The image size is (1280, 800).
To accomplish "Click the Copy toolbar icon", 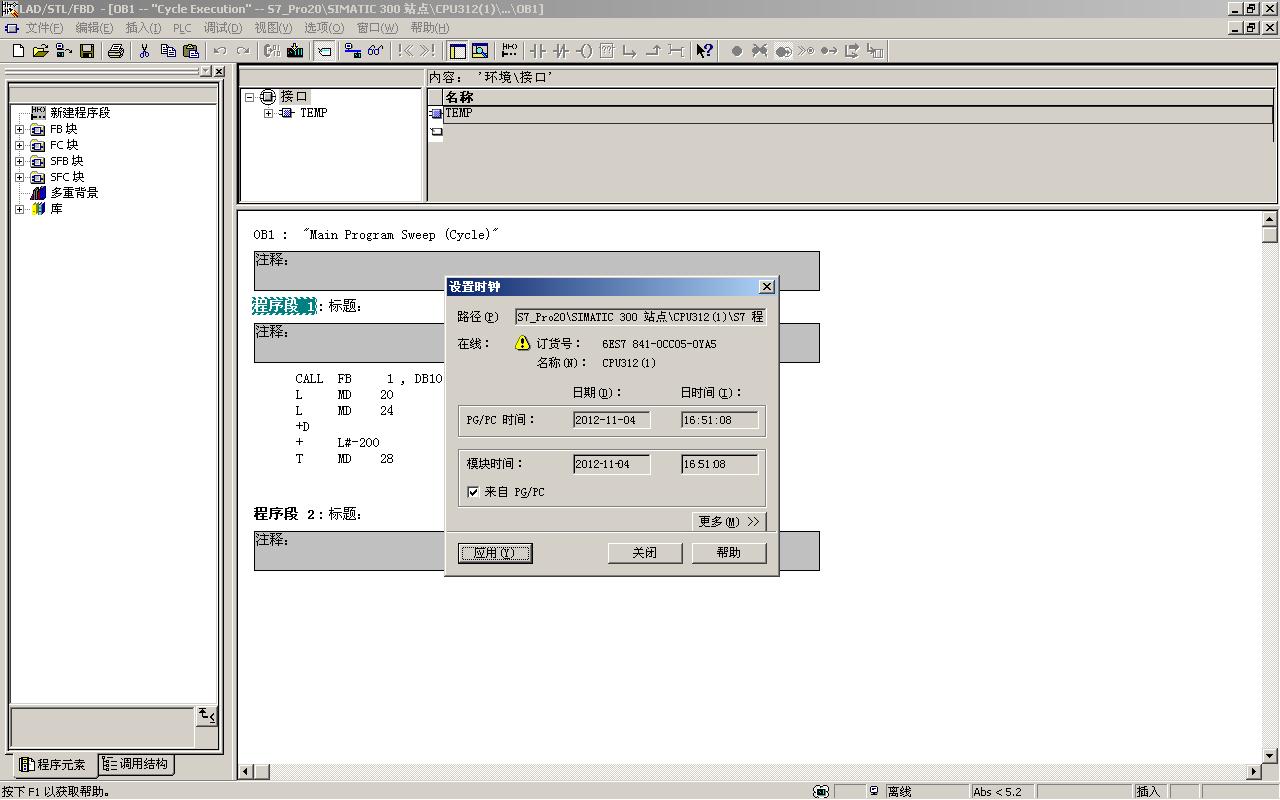I will click(168, 51).
